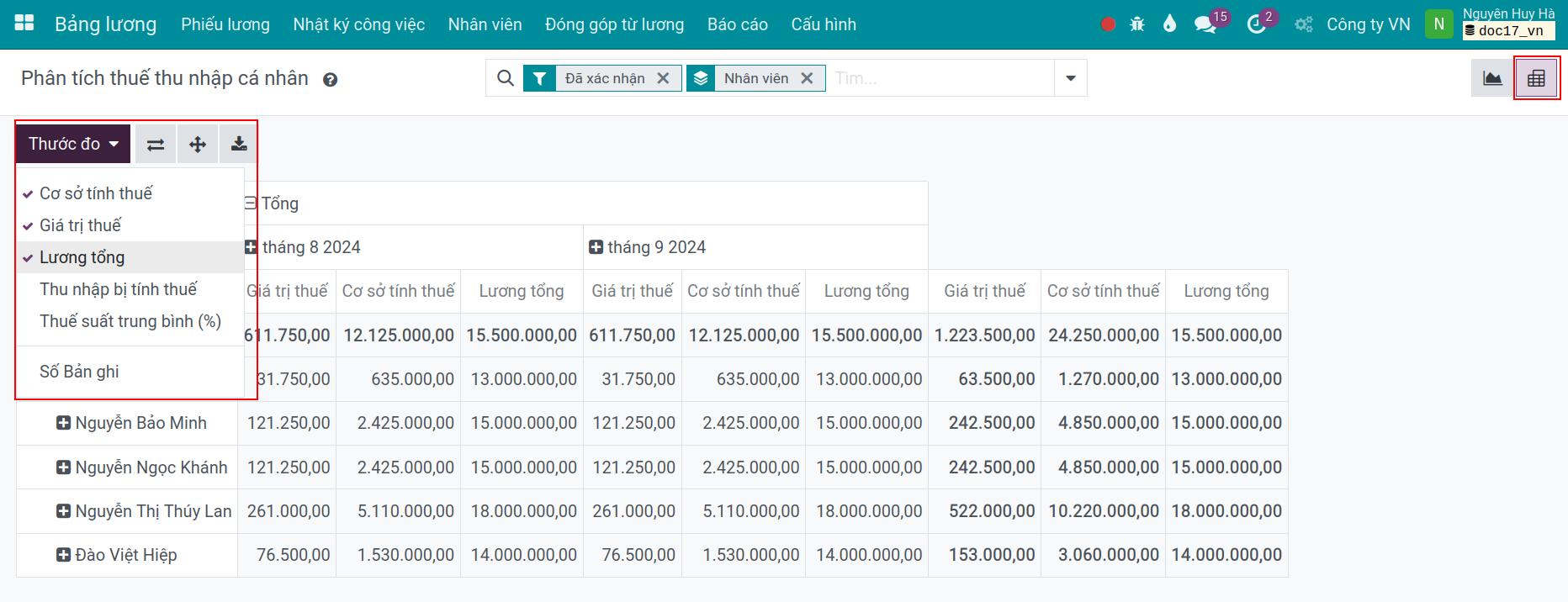Open the search options dropdown arrow
Screen dimensions: 1568x602
[x=1070, y=78]
